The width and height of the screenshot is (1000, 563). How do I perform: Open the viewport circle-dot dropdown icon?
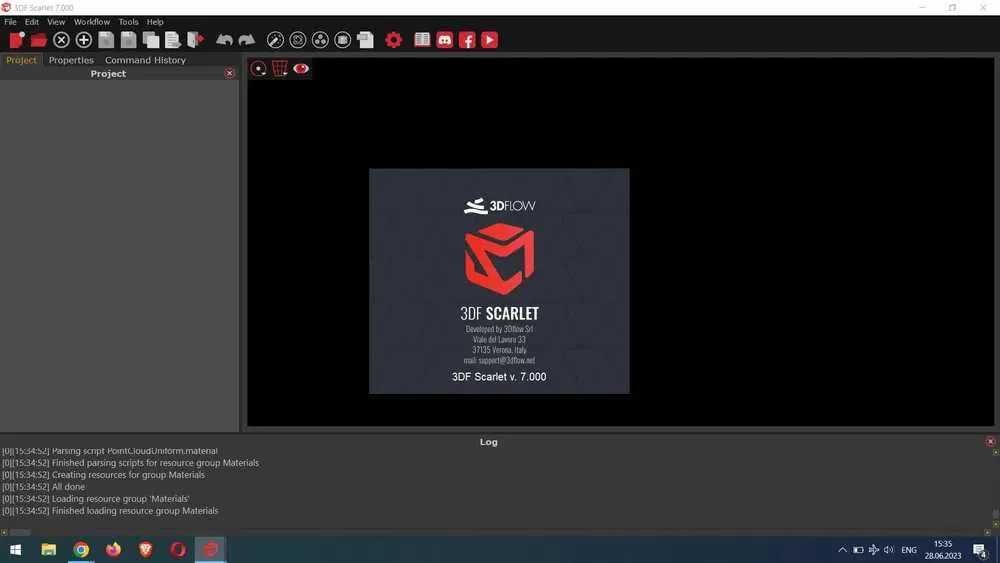pos(258,69)
